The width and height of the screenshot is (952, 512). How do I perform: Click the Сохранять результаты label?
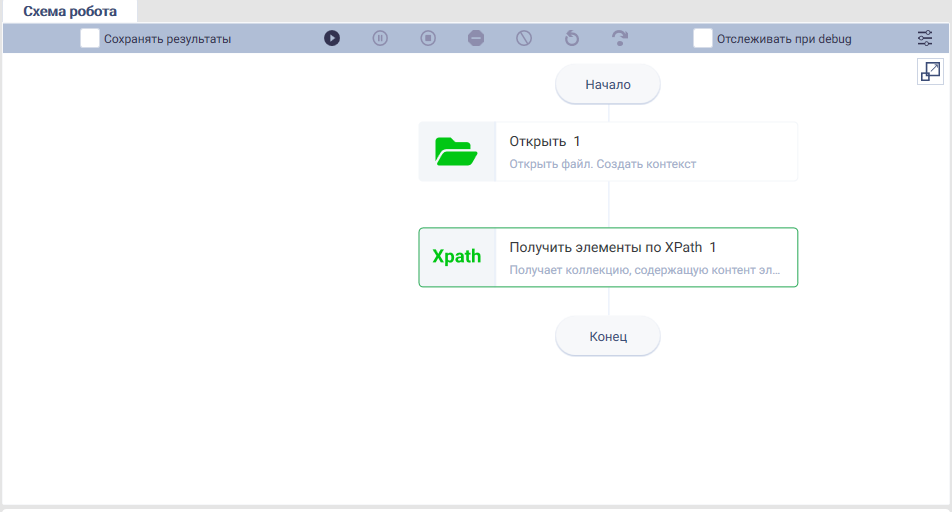168,39
